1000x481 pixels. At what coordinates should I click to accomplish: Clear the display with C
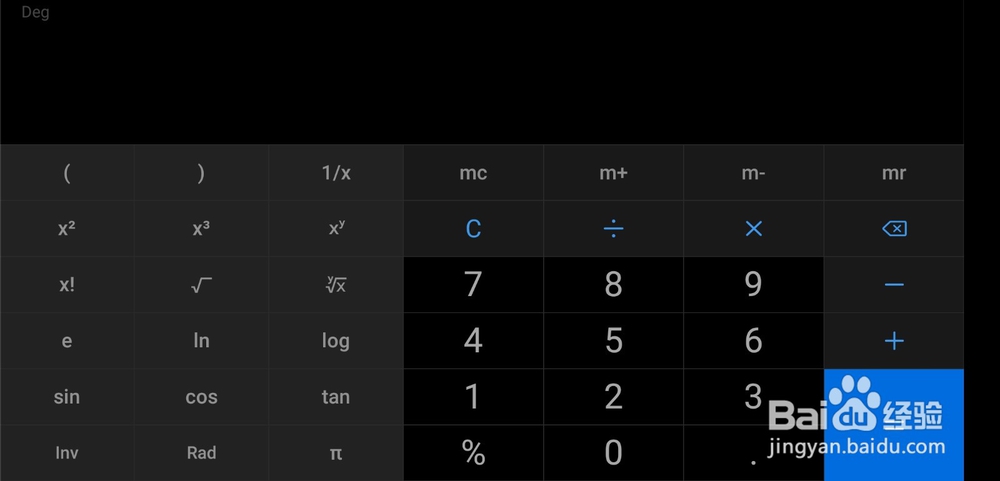point(474,229)
